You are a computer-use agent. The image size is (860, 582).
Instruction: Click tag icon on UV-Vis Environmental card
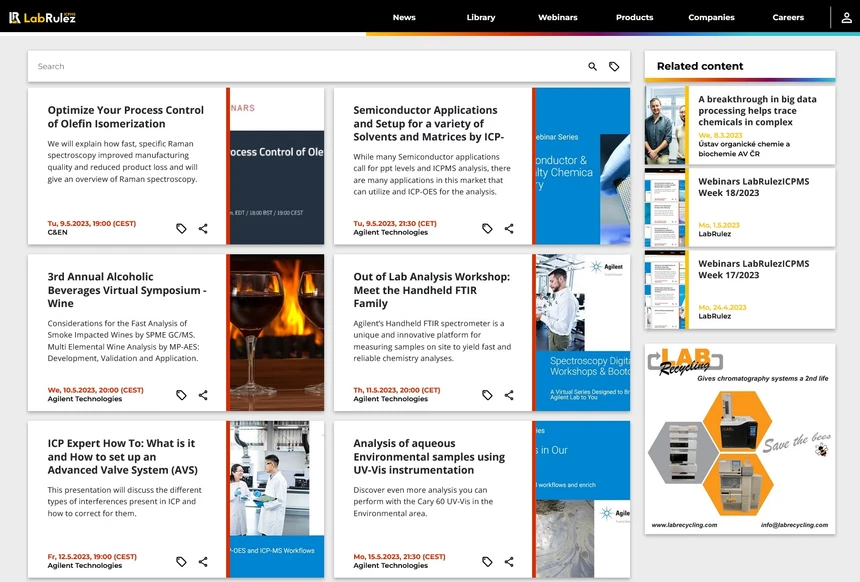click(487, 562)
